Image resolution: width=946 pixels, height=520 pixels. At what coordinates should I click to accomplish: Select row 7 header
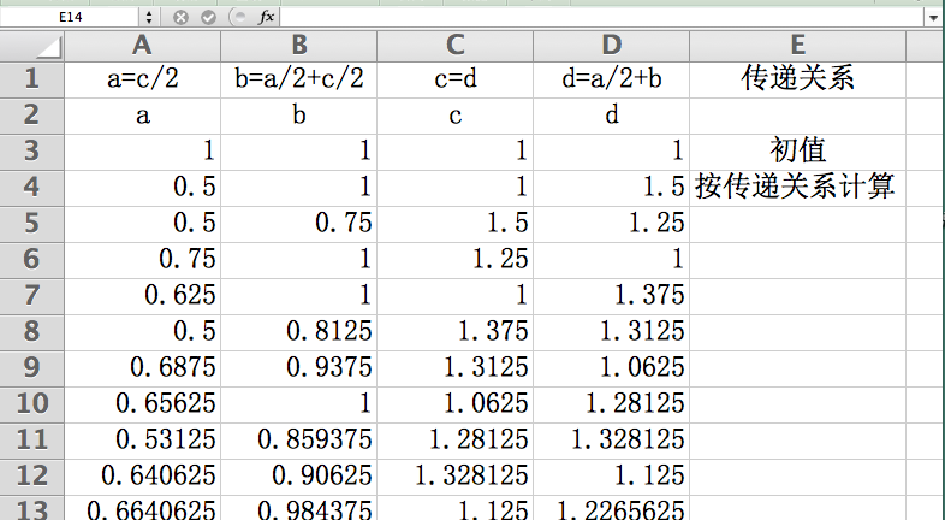click(32, 295)
